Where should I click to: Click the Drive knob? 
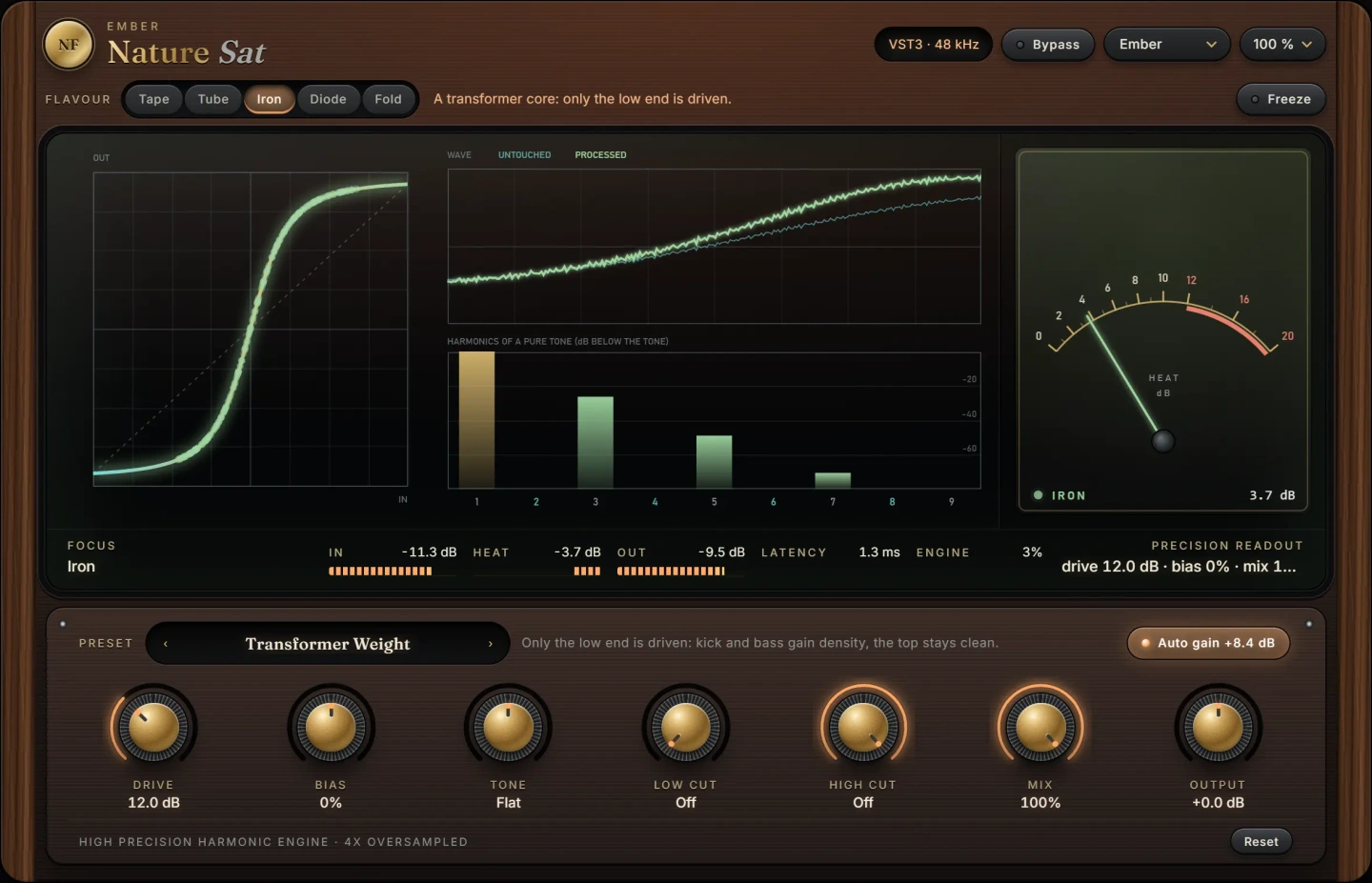click(153, 728)
